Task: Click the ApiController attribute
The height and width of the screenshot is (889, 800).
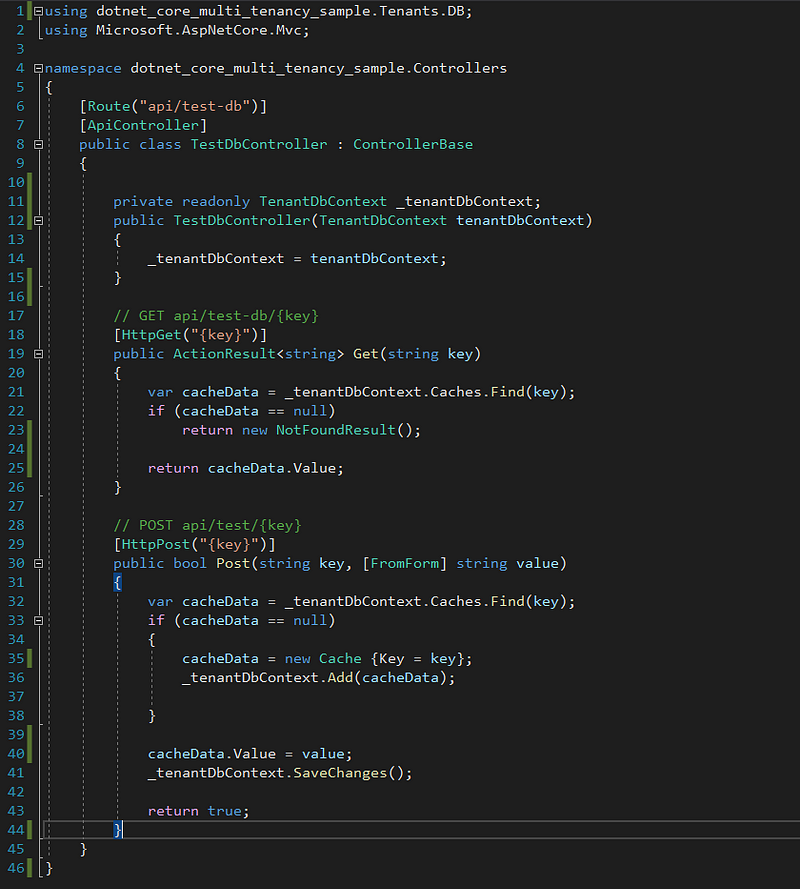Action: (143, 125)
